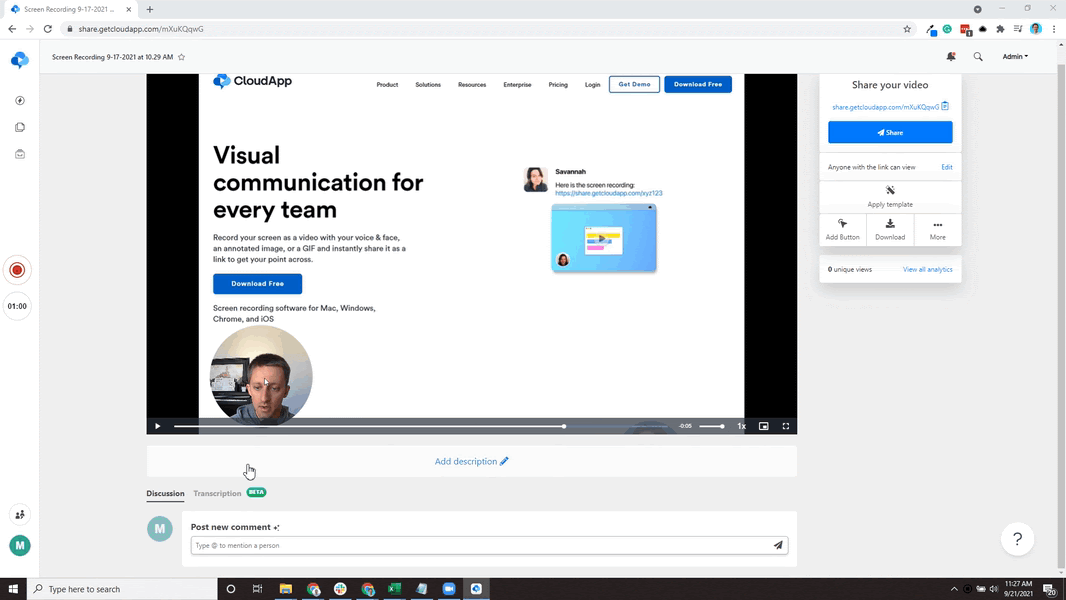Viewport: 1066px width, 600px height.
Task: Open the More options ellipsis
Action: point(938,230)
